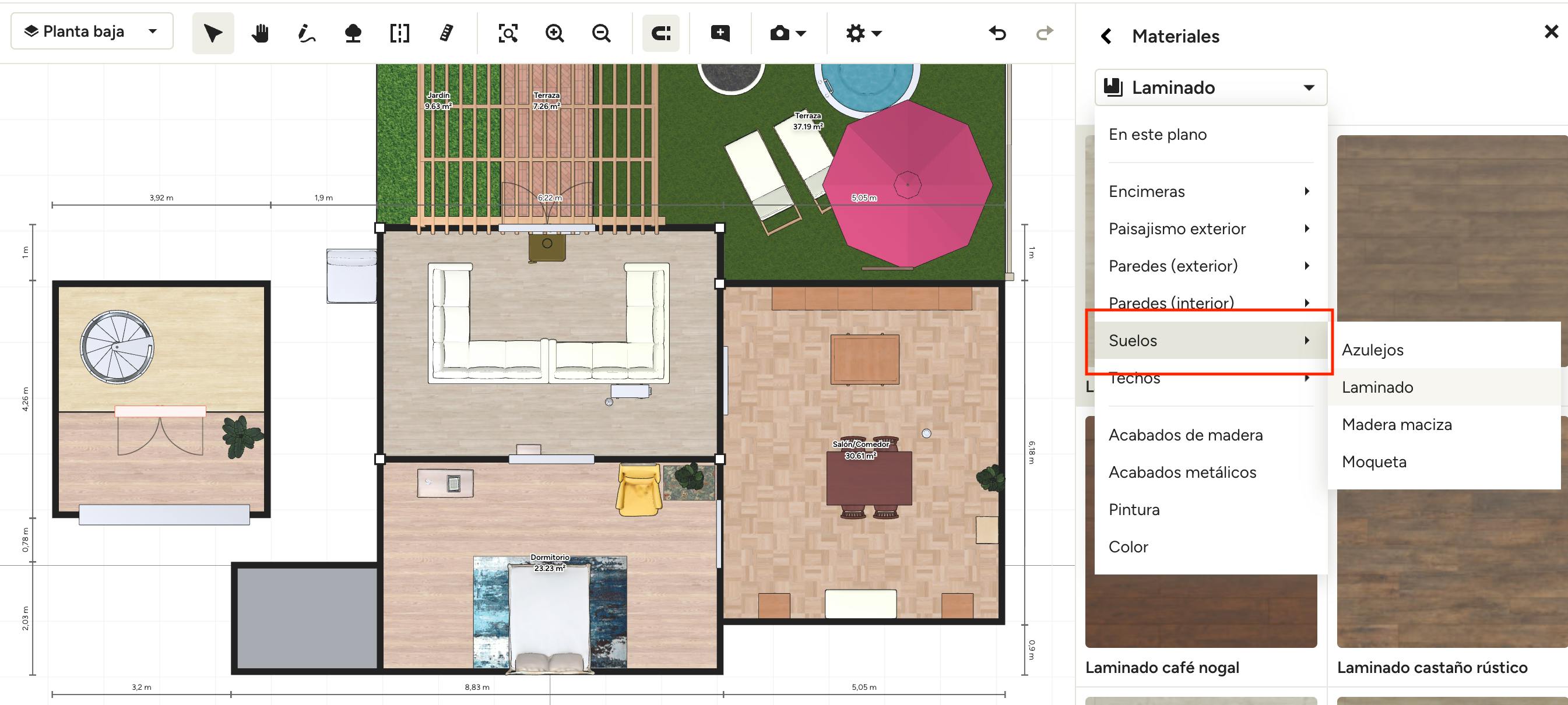Add a comment with the speech bubble icon
The width and height of the screenshot is (1568, 705).
point(720,33)
